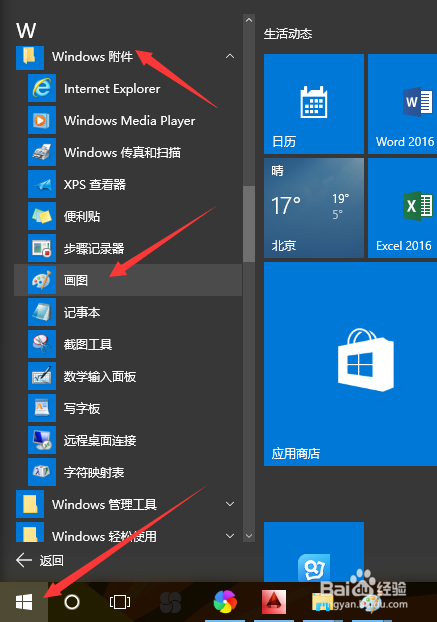This screenshot has width=437, height=622.
Task: Click the 字符映射表 icon
Action: [x=42, y=472]
